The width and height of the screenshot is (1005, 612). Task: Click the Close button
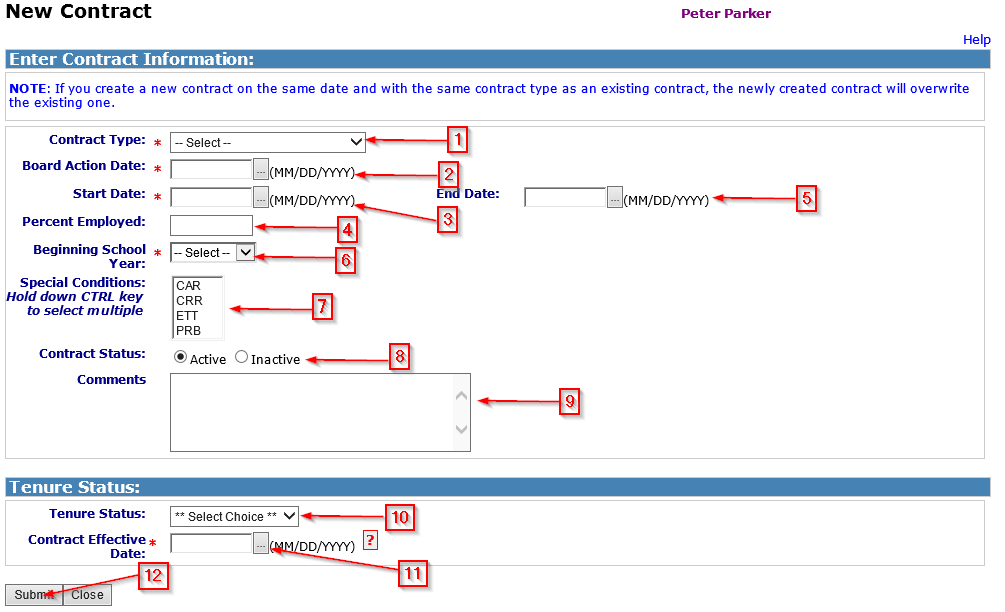[87, 595]
